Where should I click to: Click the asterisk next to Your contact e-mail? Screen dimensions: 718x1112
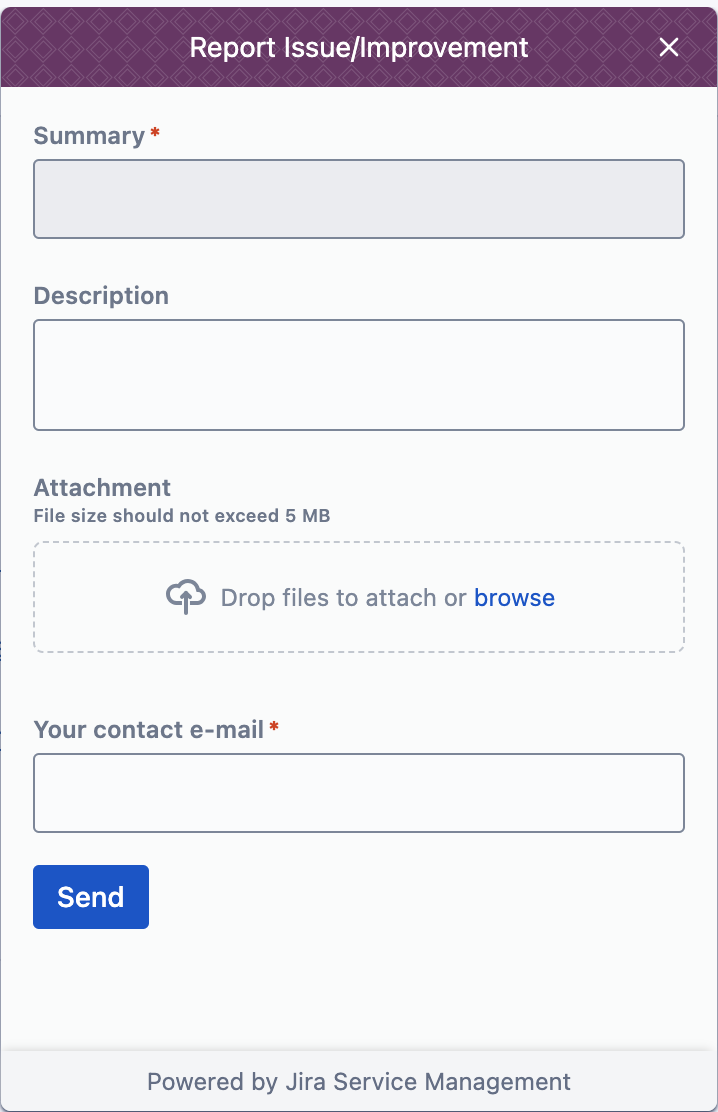tap(274, 726)
